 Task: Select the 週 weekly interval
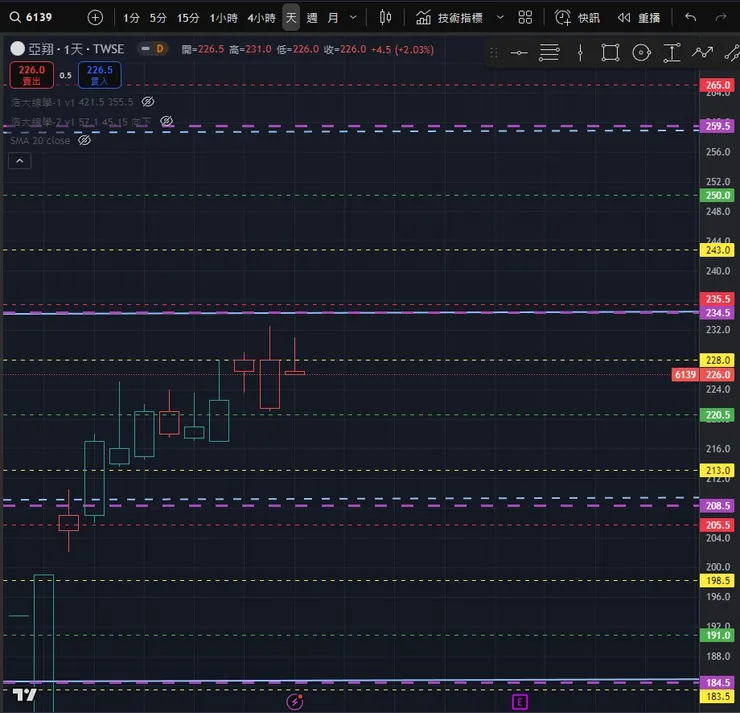point(312,18)
